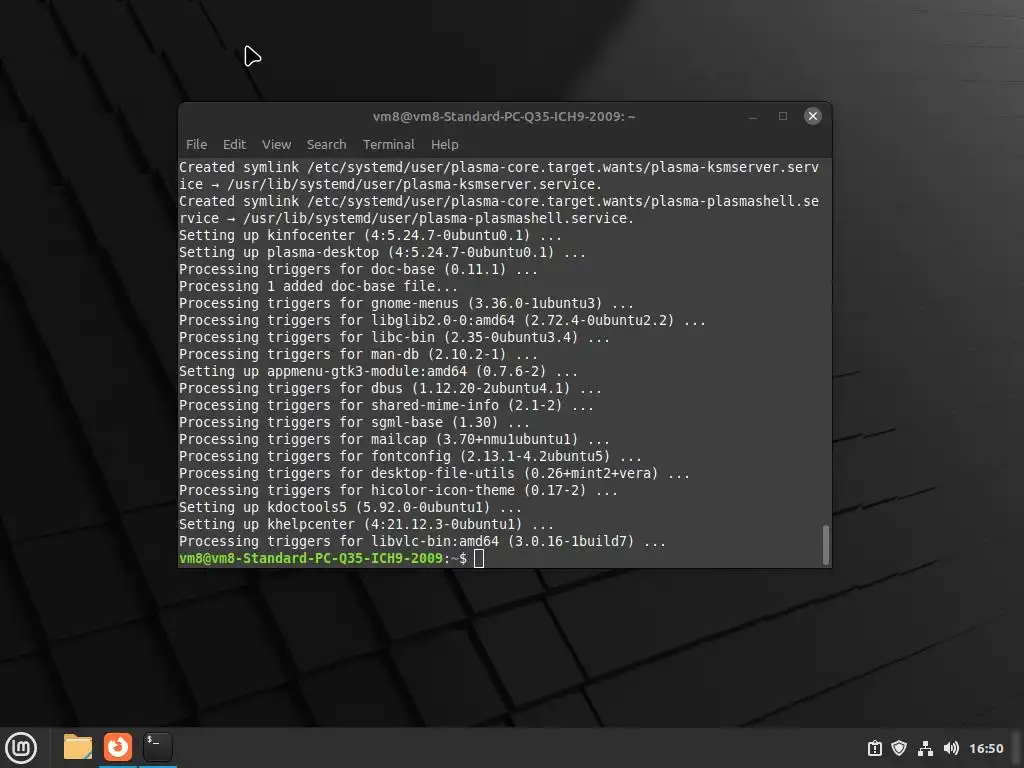Maximize the terminal window
Image resolution: width=1024 pixels, height=768 pixels.
coord(782,116)
